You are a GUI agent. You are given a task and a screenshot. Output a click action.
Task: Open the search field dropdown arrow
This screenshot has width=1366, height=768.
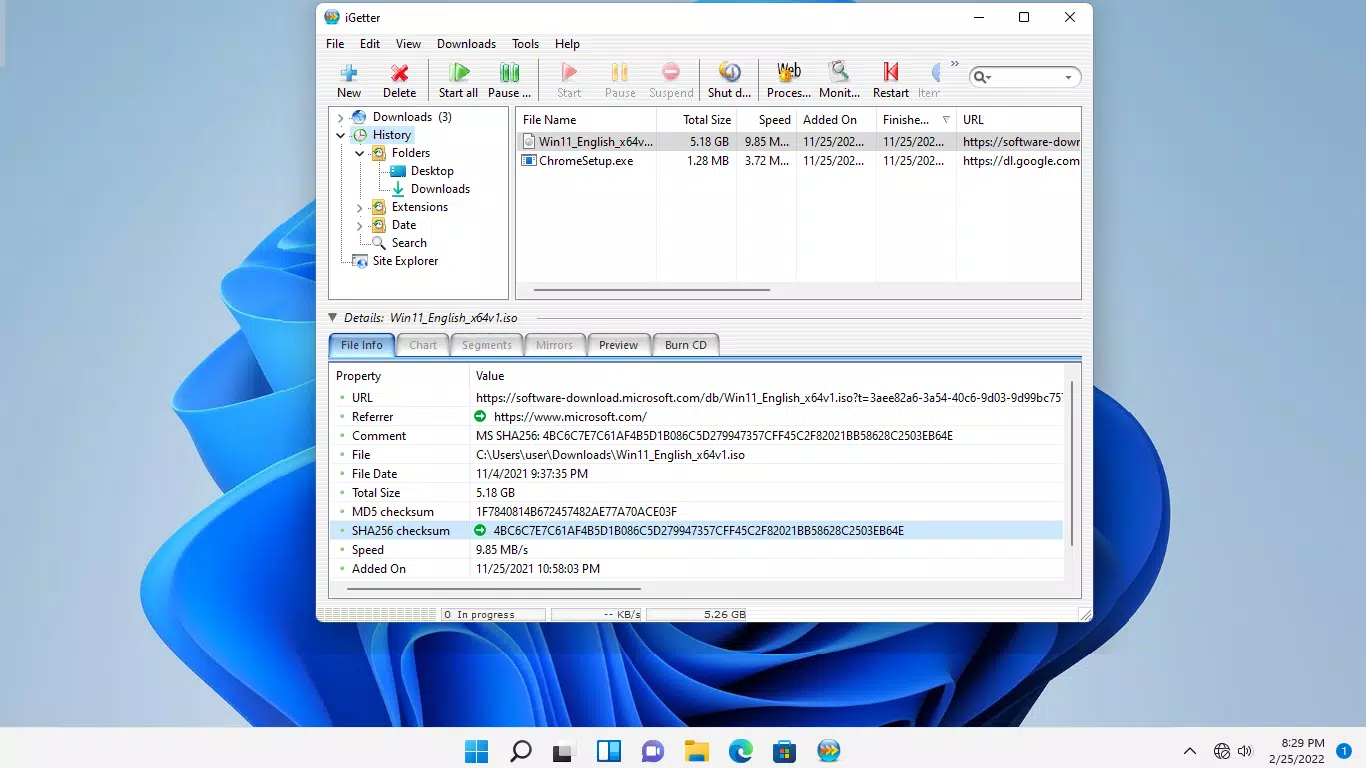click(1068, 78)
